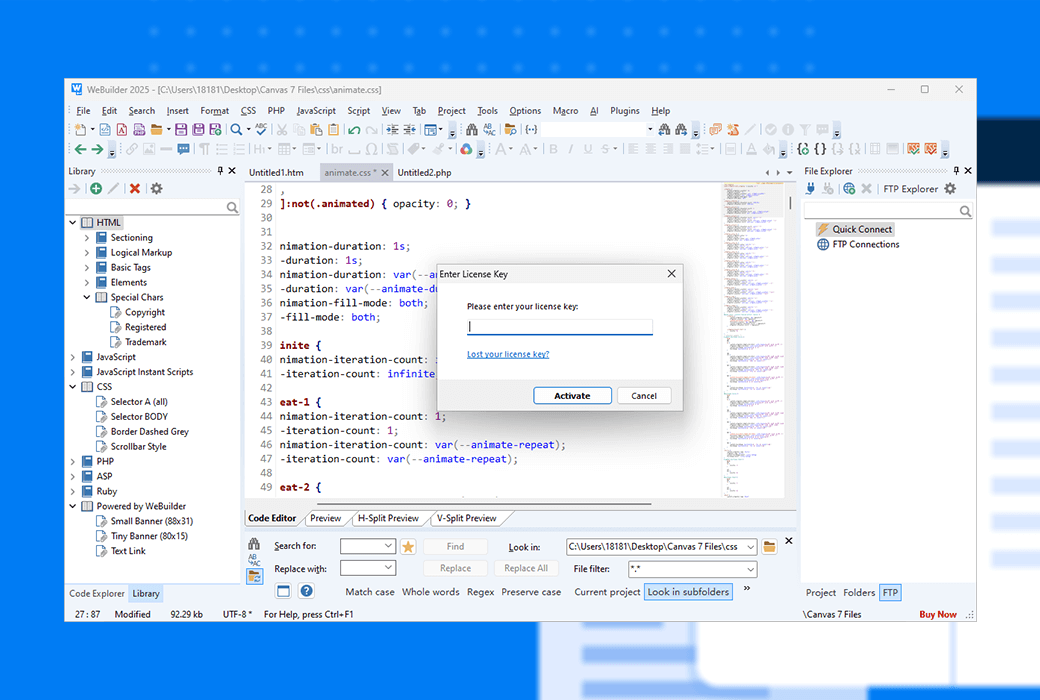Image resolution: width=1040 pixels, height=700 pixels.
Task: Expand the JavaScript library node
Action: point(73,357)
